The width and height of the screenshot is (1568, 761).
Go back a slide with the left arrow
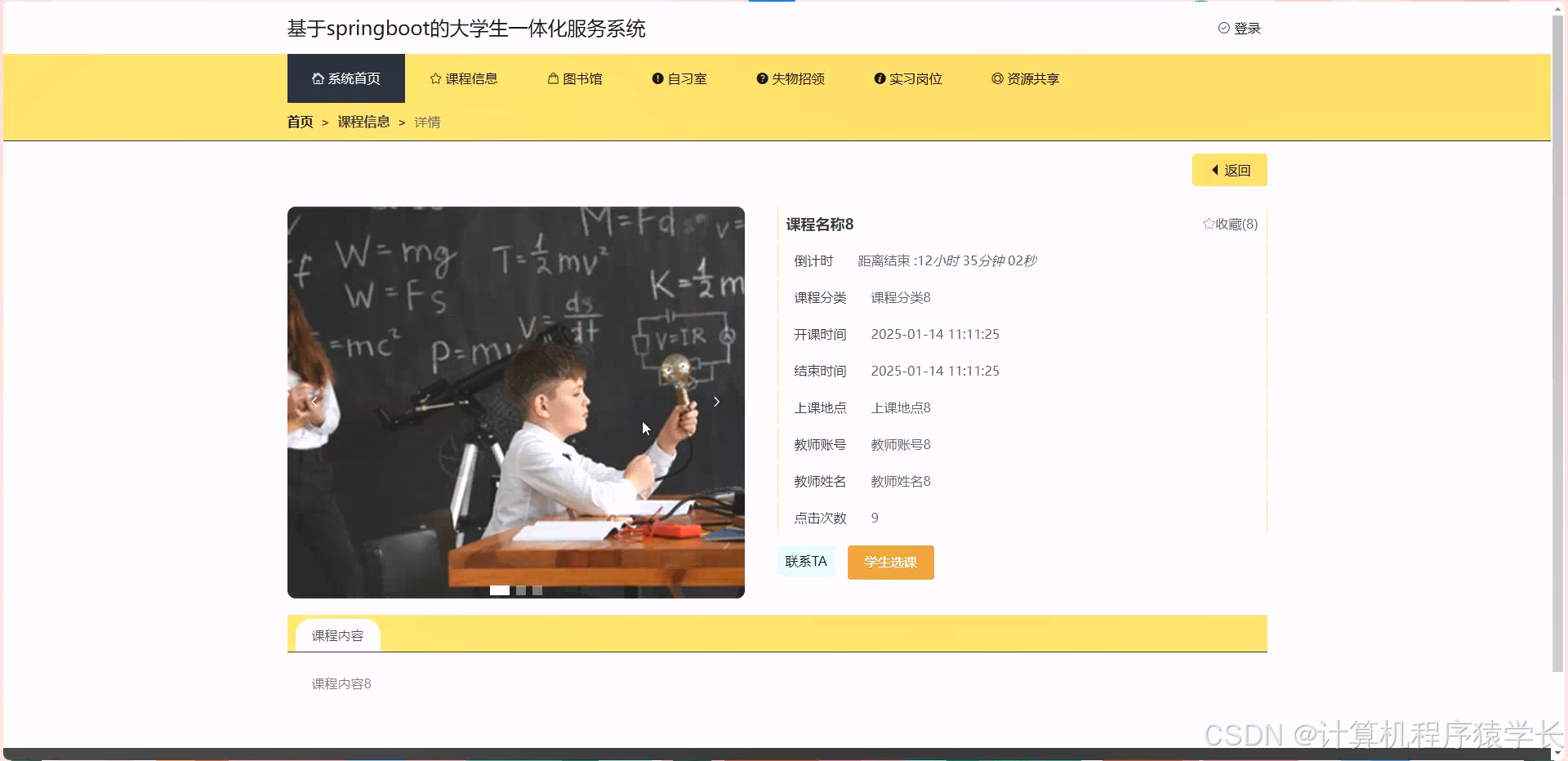point(314,401)
